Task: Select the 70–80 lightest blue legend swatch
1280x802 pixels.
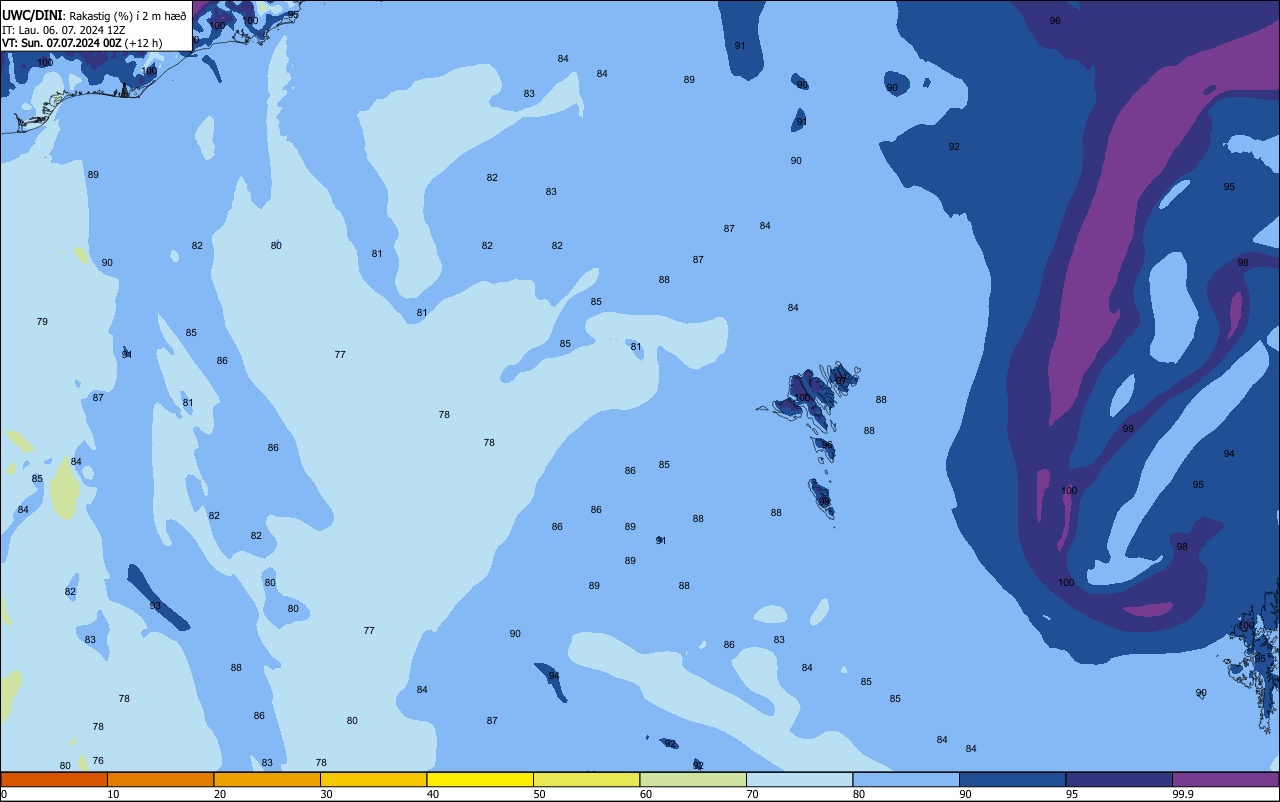Action: pyautogui.click(x=799, y=779)
